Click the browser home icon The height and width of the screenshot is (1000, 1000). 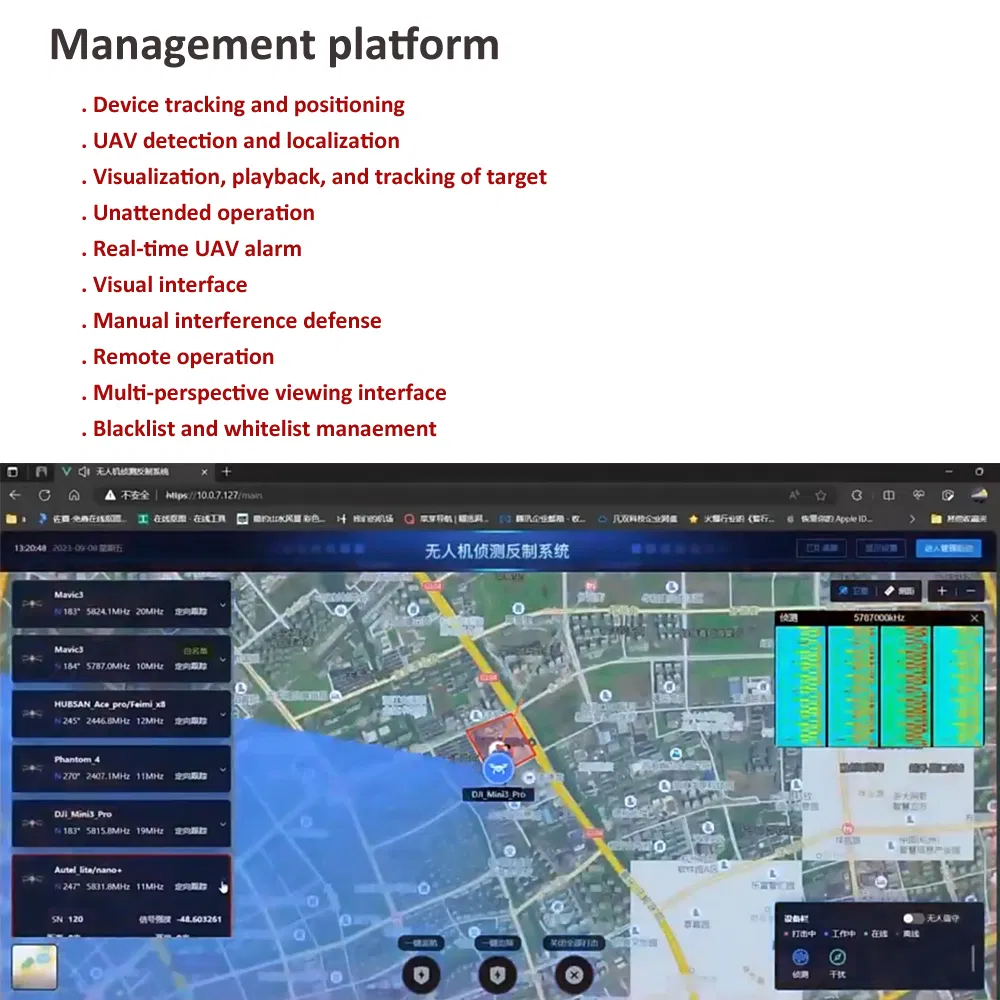tap(74, 495)
